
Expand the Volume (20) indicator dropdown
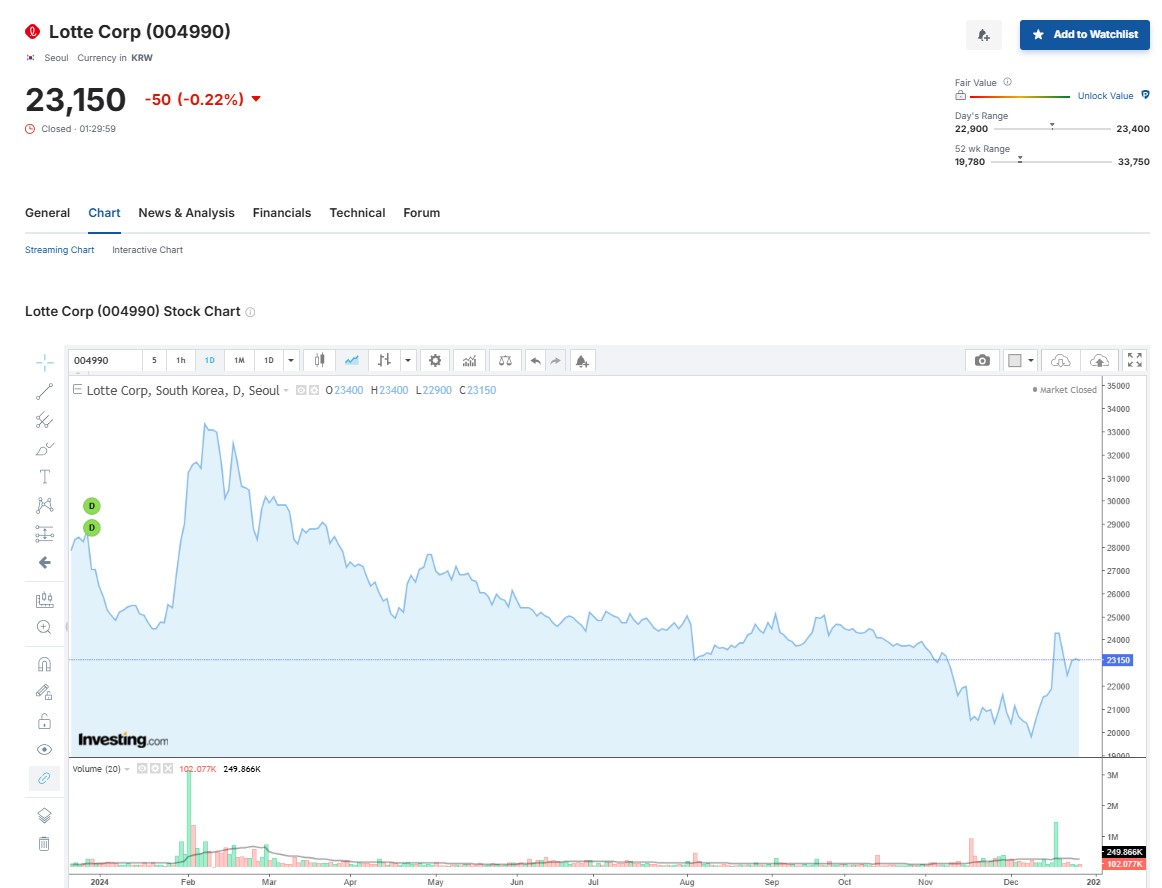pyautogui.click(x=127, y=769)
